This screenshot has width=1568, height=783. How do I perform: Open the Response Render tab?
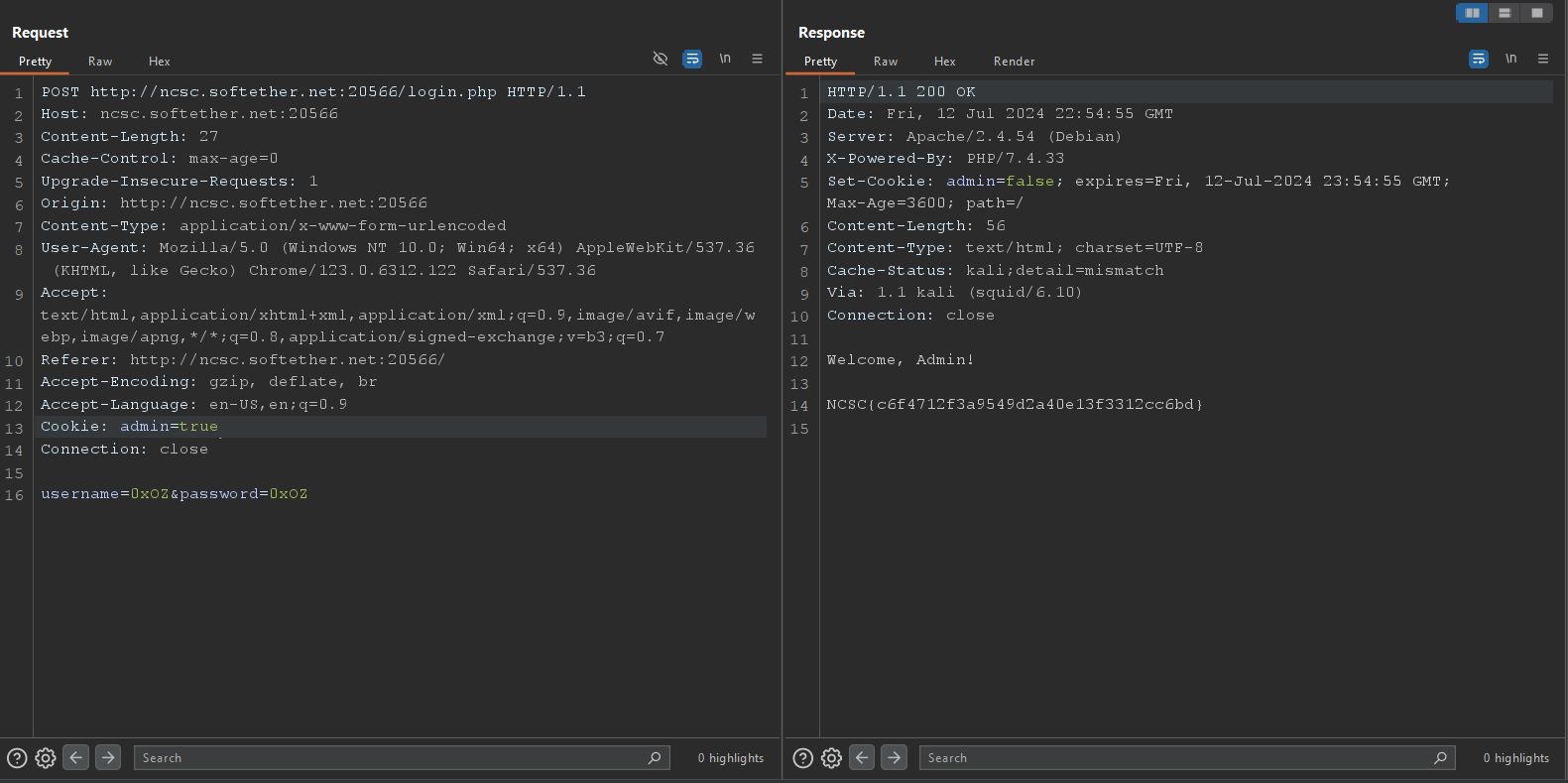(1014, 62)
